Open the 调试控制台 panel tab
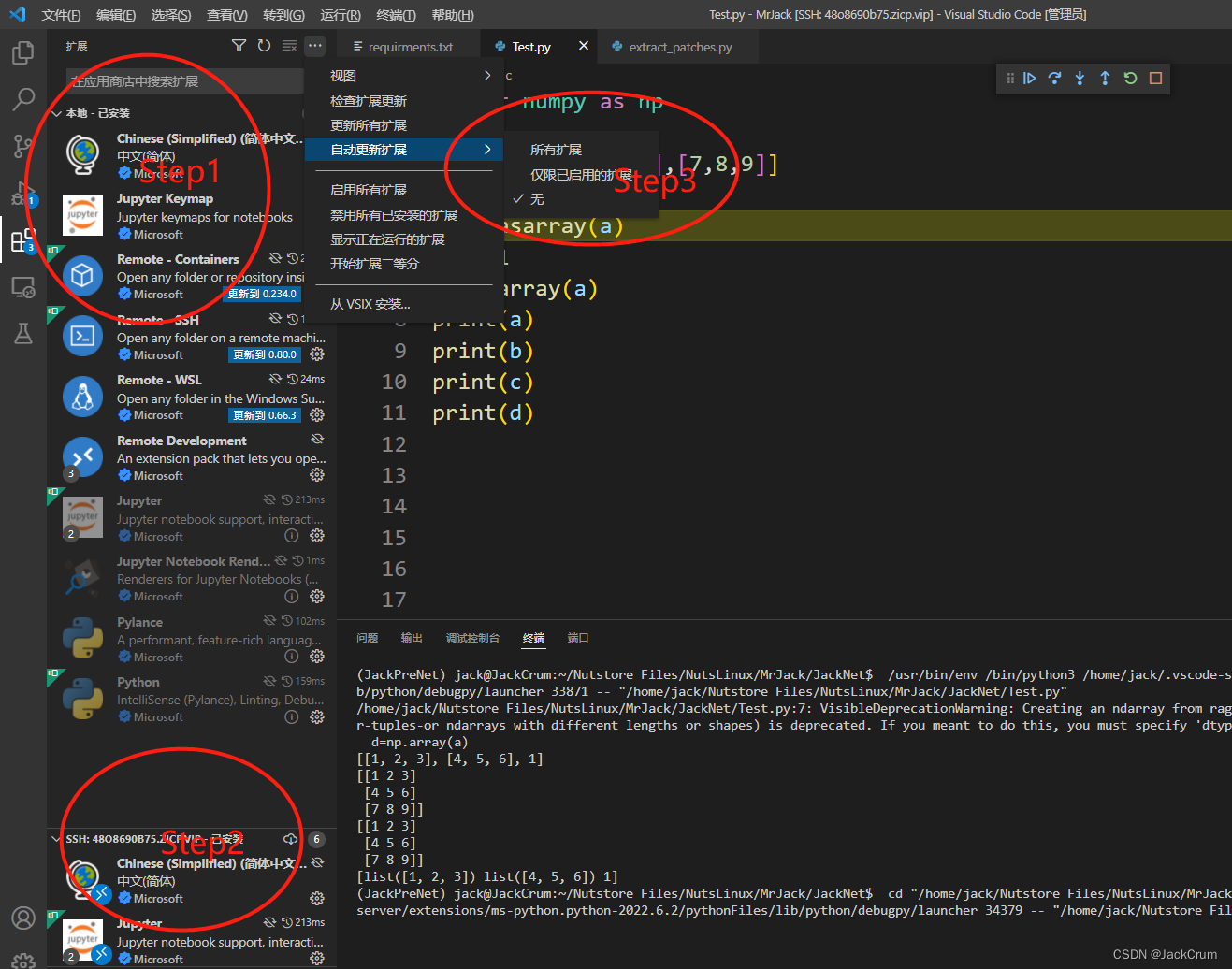This screenshot has width=1232, height=969. tap(472, 638)
